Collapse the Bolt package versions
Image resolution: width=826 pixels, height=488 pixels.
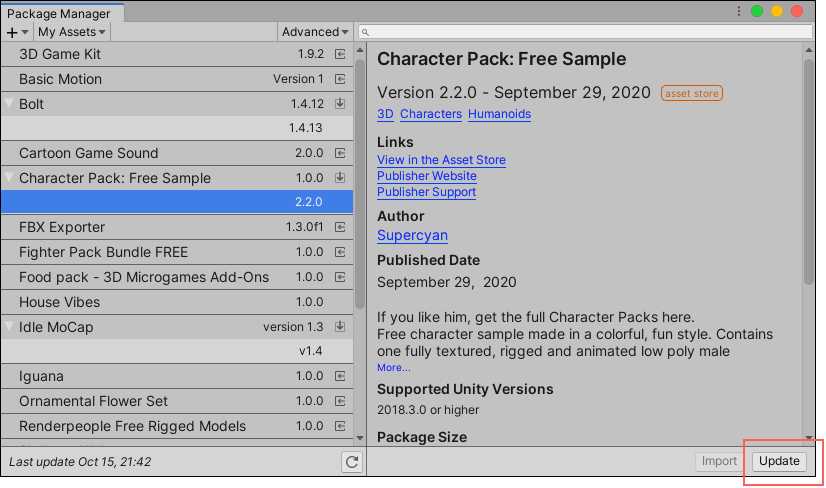[x=9, y=103]
